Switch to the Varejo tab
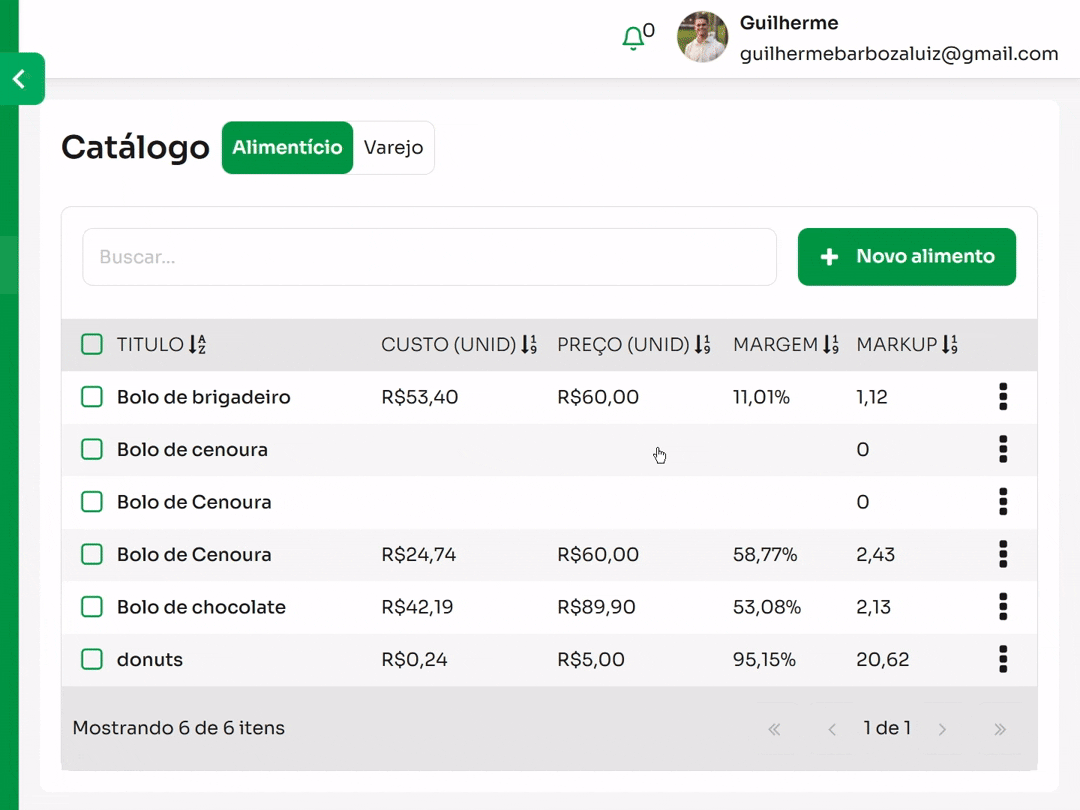 (393, 148)
